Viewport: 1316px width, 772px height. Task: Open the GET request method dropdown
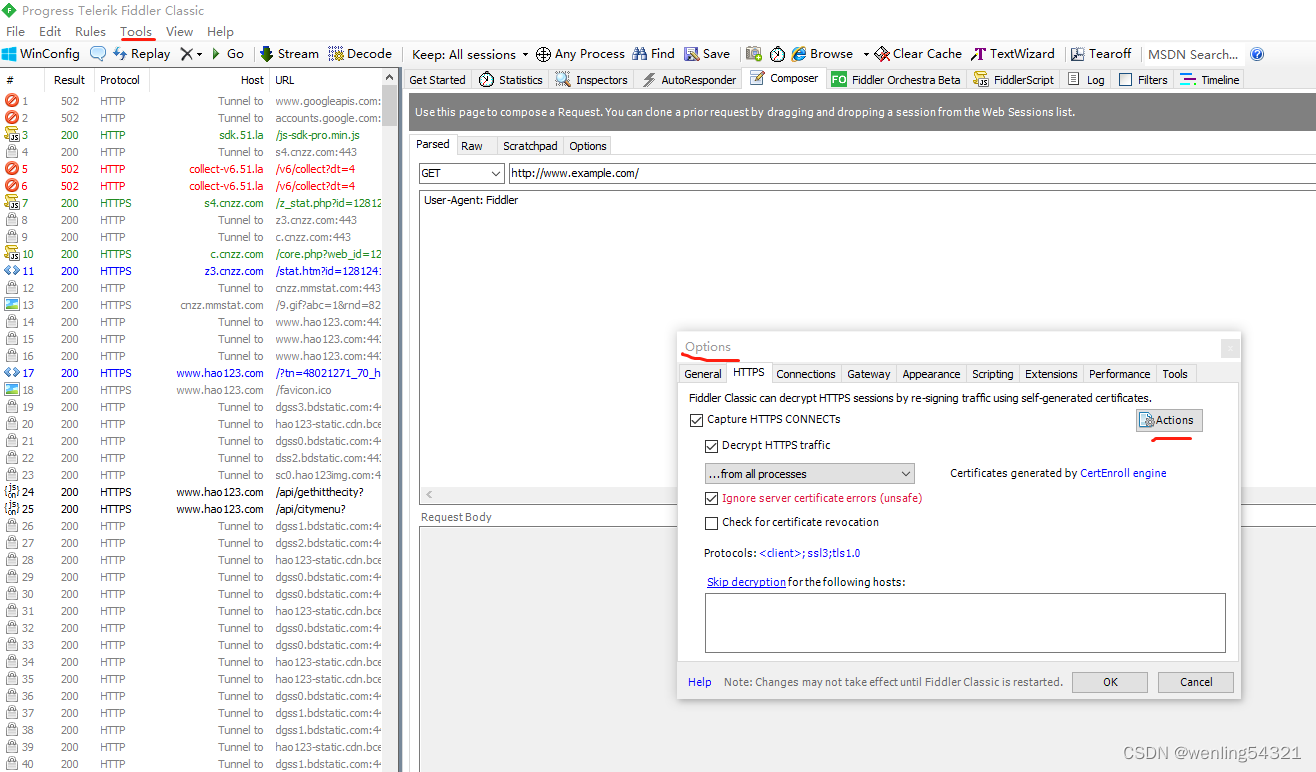tap(461, 173)
